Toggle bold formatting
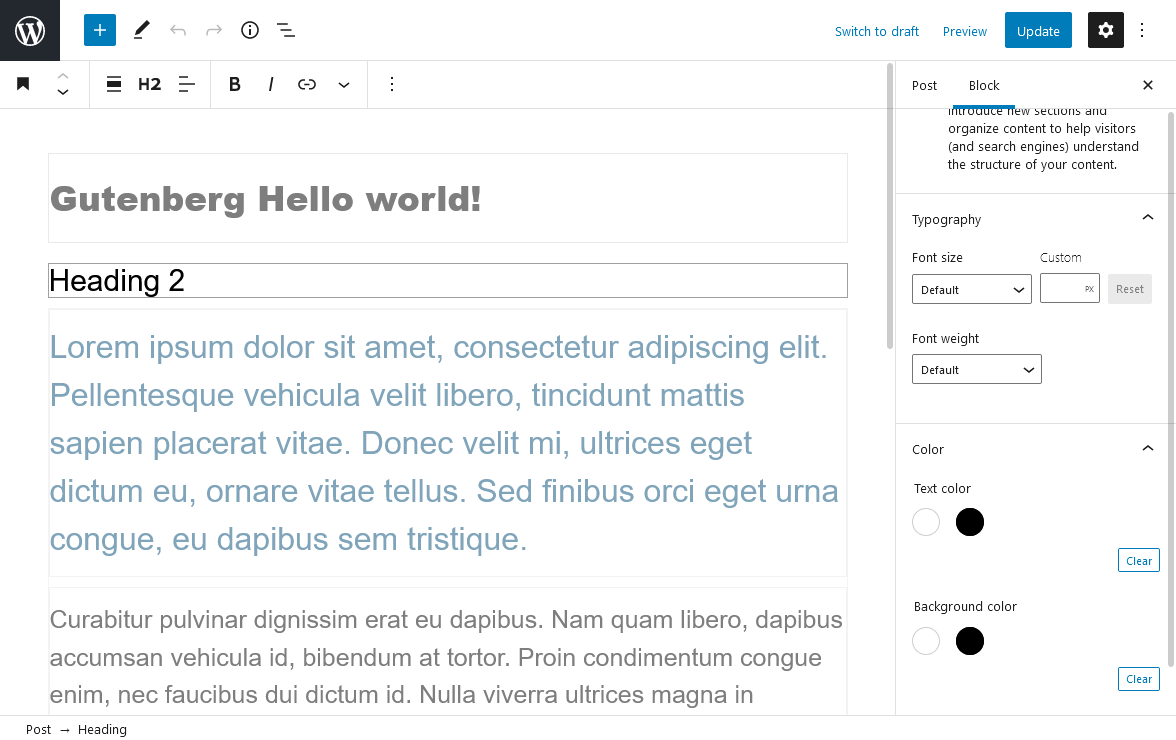Screen dimensions: 1176x740 tap(235, 84)
